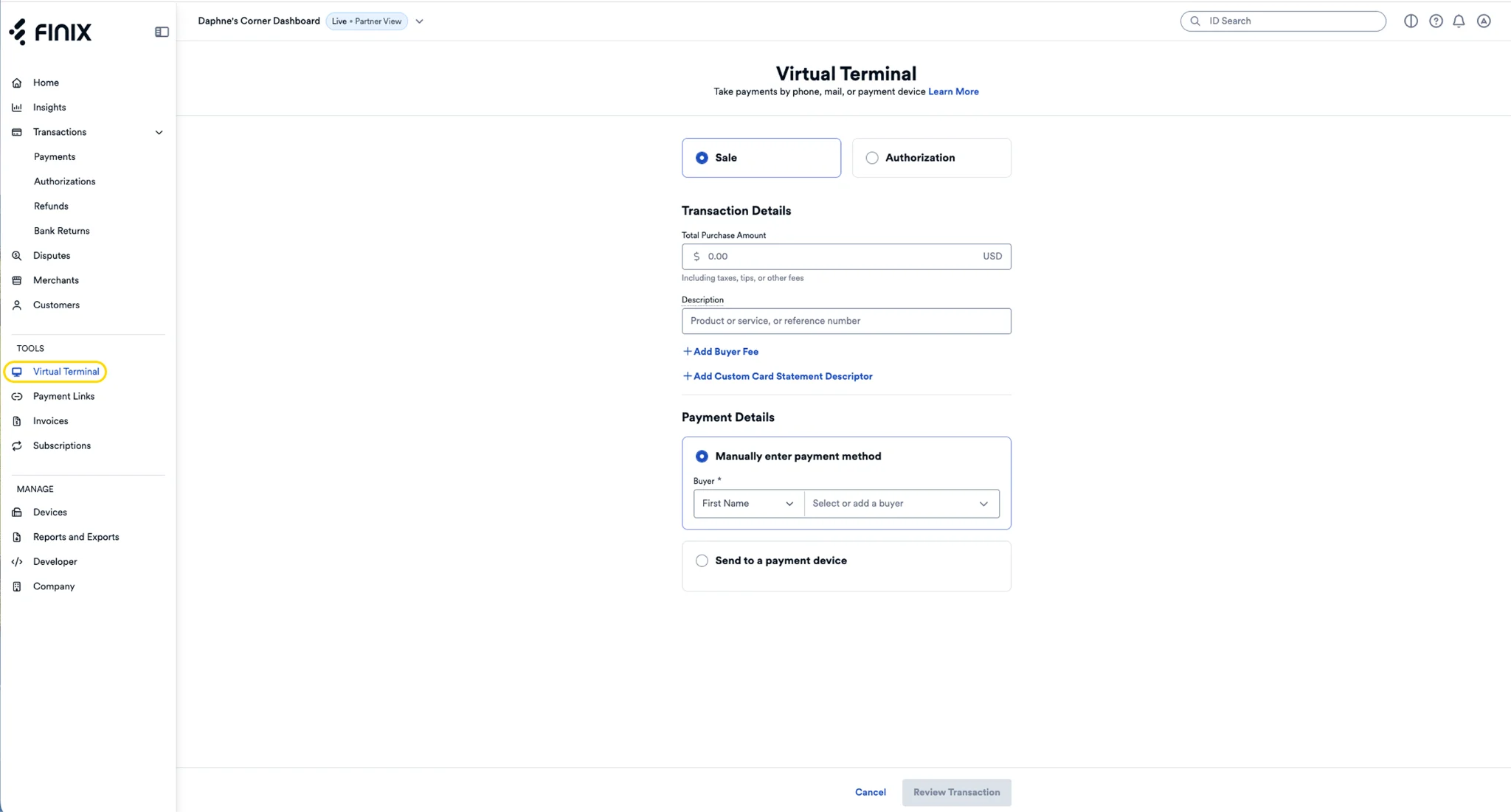1511x812 pixels.
Task: Open Payments in the sidebar
Action: click(x=55, y=157)
